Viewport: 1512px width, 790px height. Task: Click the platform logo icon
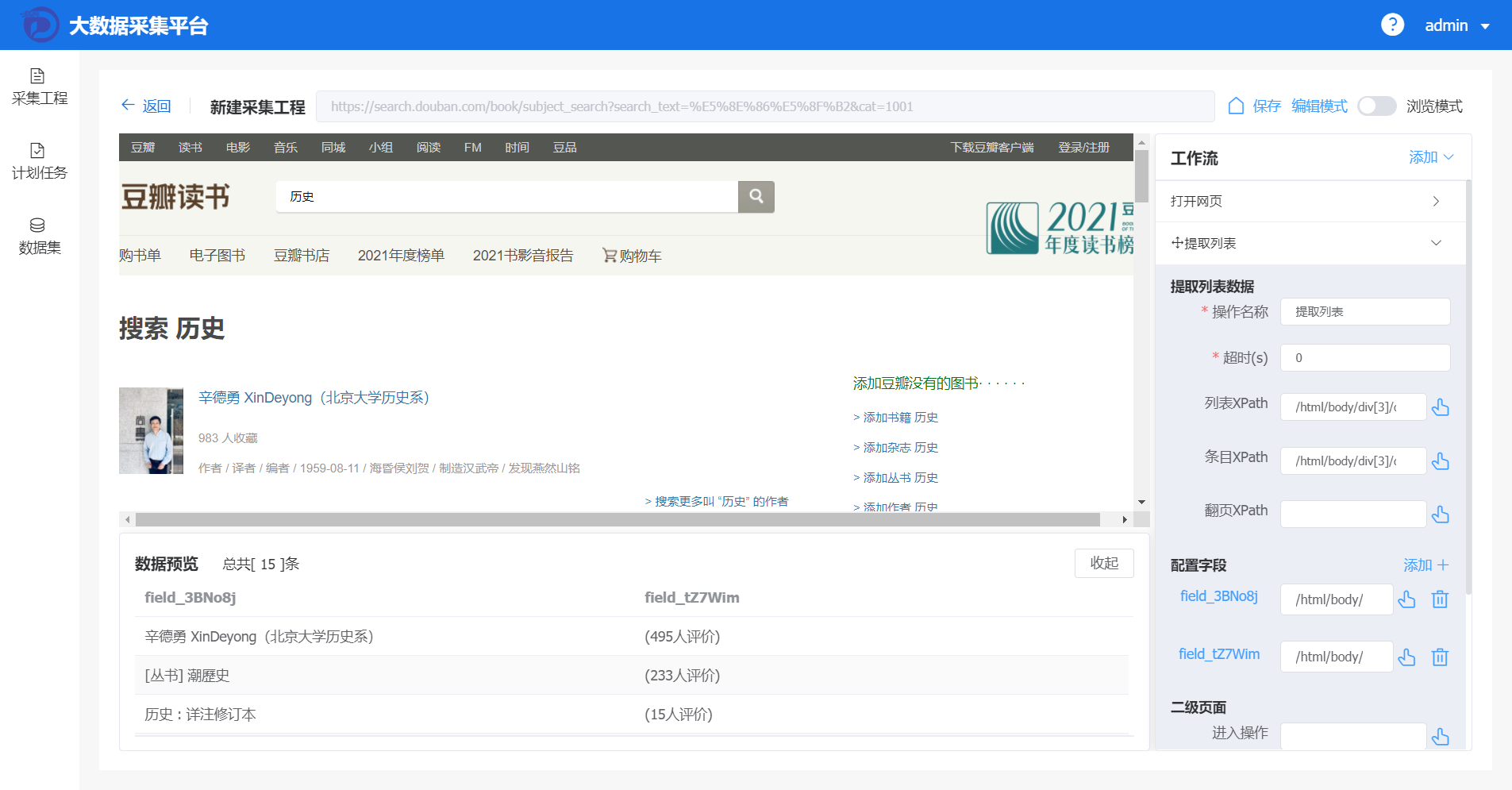(x=40, y=25)
